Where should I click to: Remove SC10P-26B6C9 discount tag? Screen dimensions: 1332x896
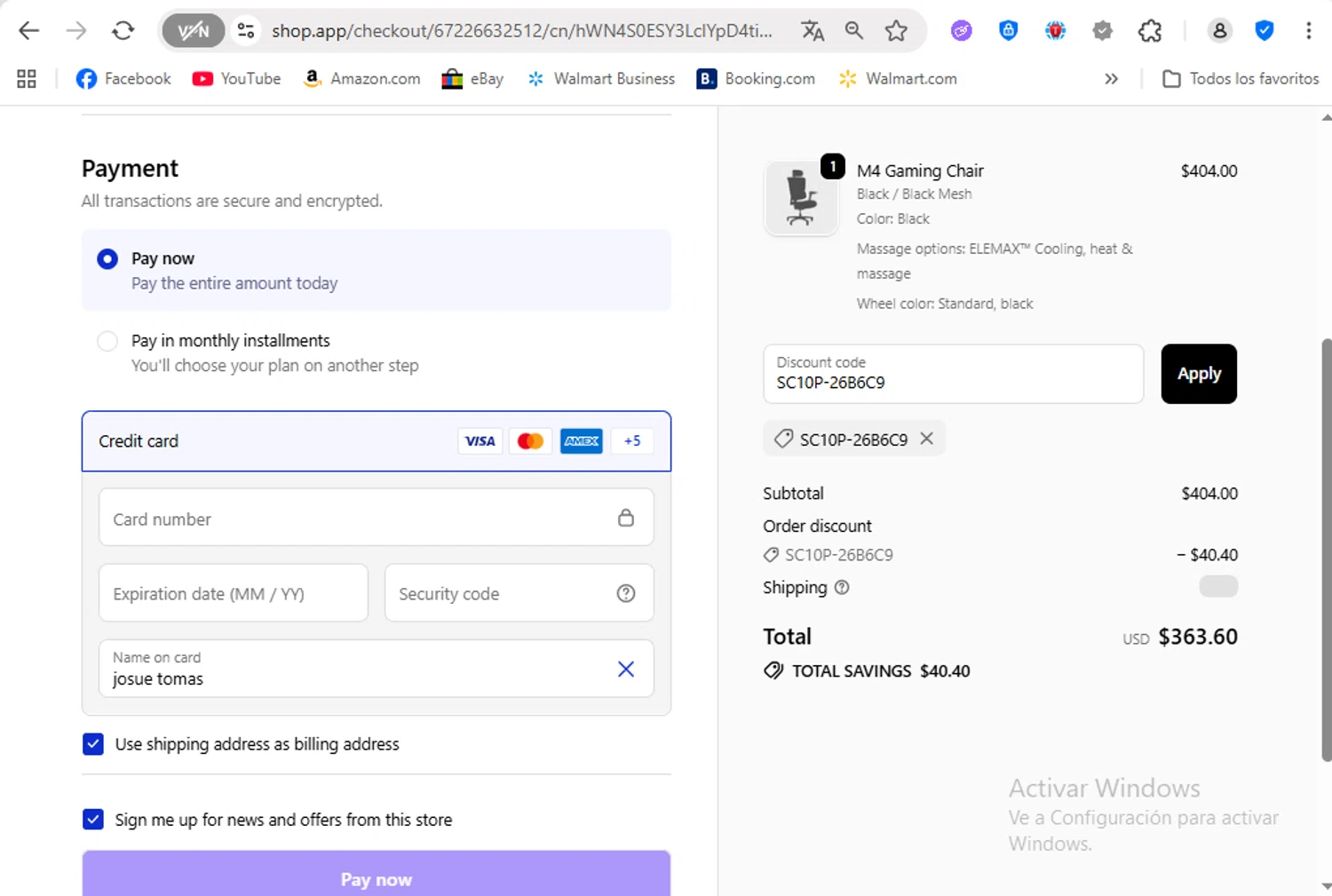click(x=927, y=439)
